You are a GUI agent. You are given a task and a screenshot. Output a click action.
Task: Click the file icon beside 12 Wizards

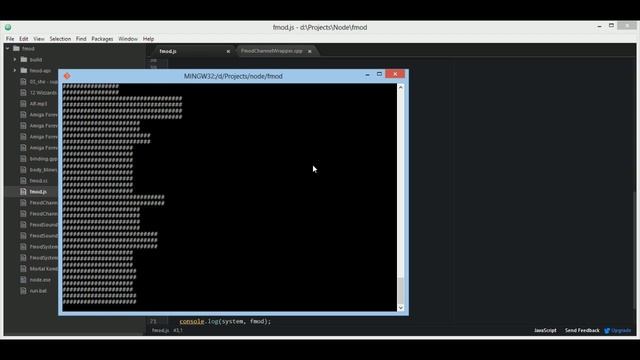coord(23,93)
